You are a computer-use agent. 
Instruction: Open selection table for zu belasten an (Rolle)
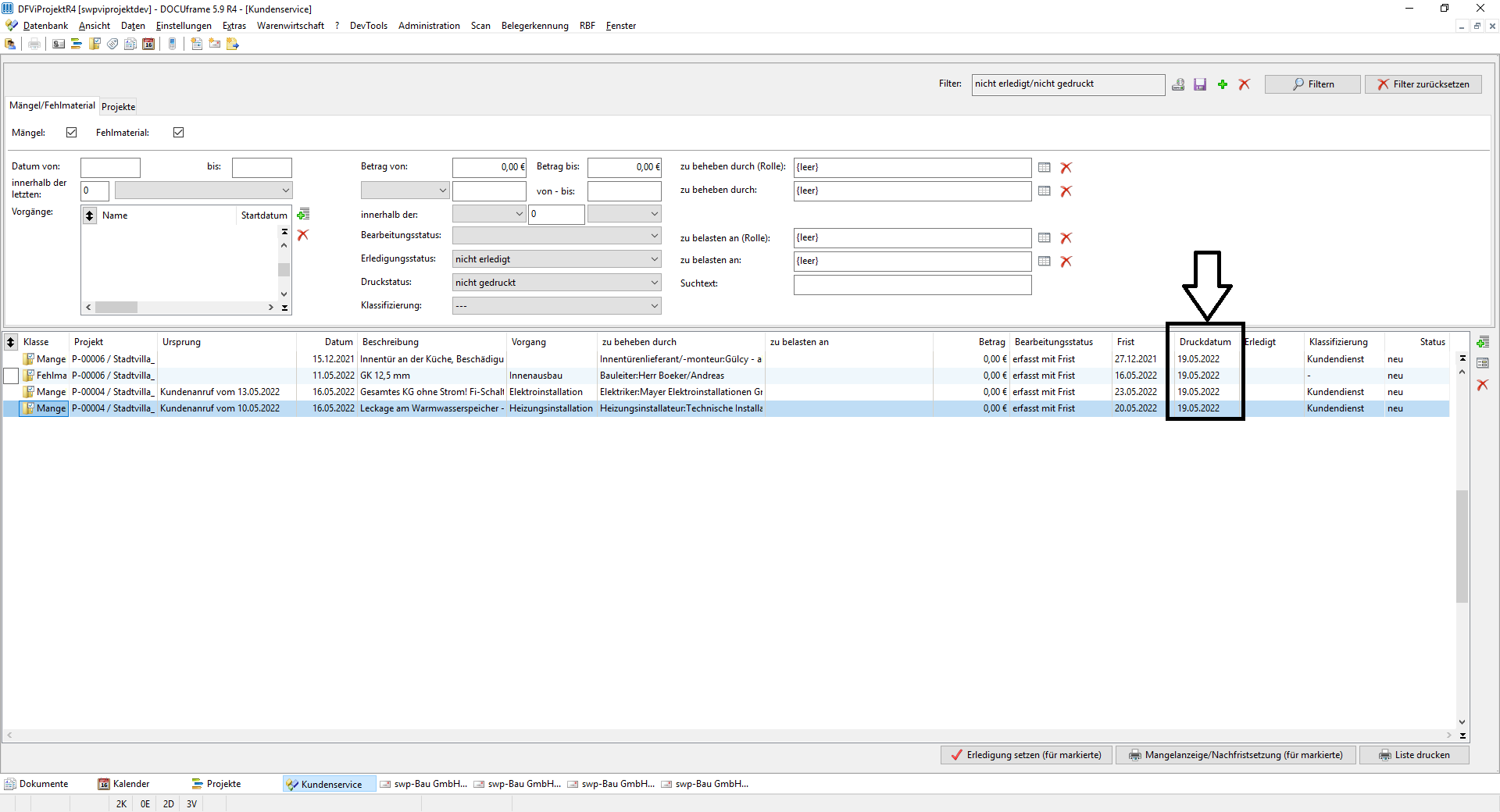tap(1045, 237)
